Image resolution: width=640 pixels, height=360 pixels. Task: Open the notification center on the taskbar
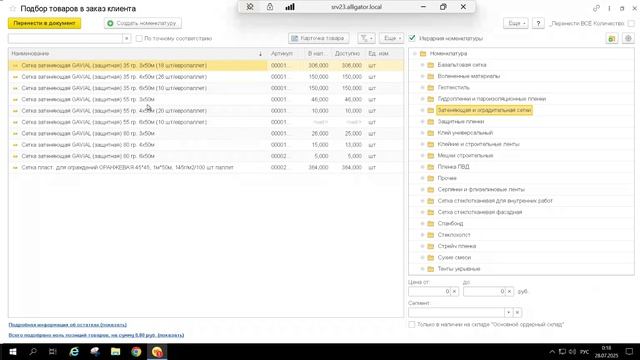tap(629, 352)
